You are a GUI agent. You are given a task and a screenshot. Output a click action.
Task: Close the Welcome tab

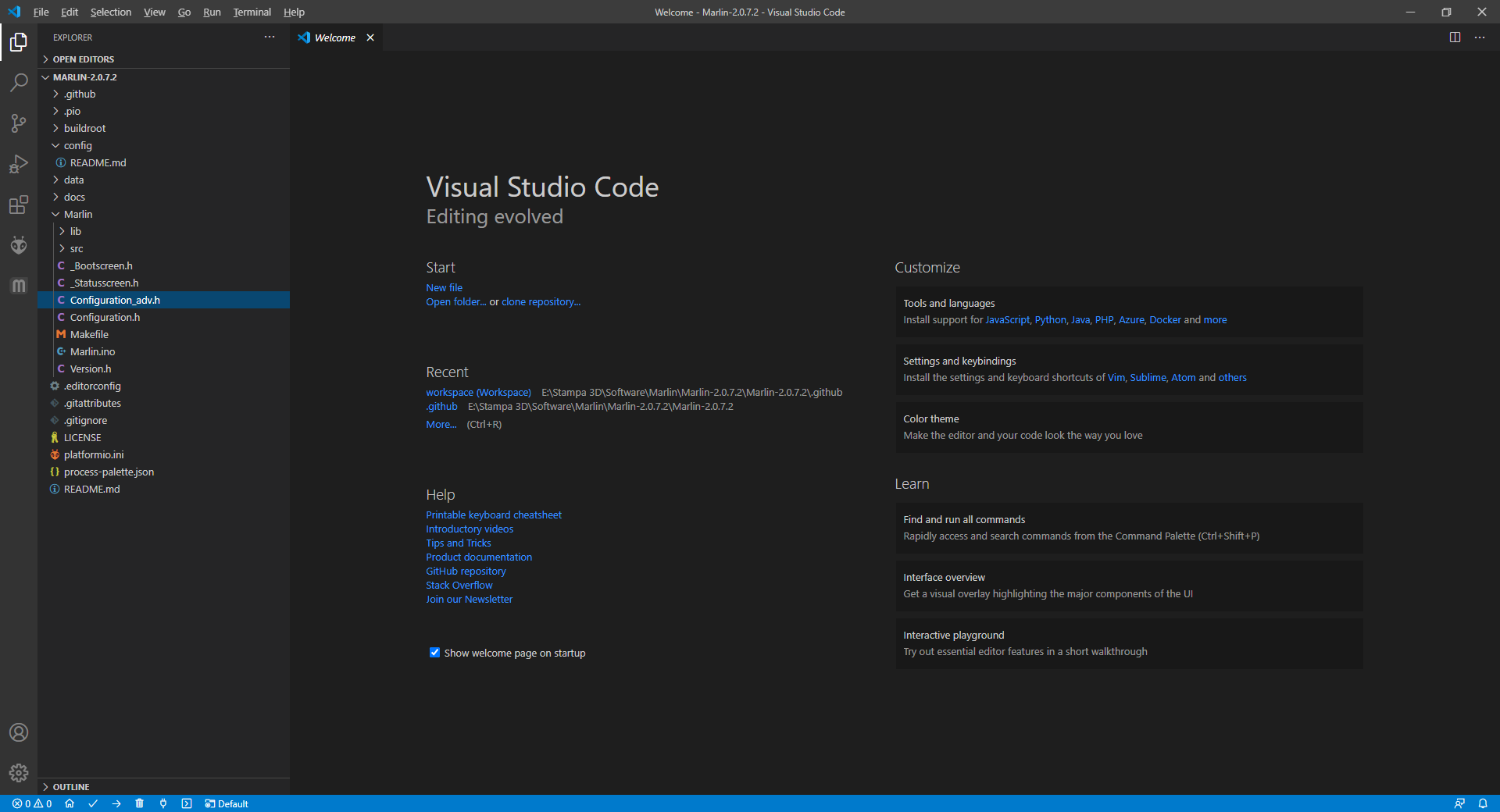[370, 38]
